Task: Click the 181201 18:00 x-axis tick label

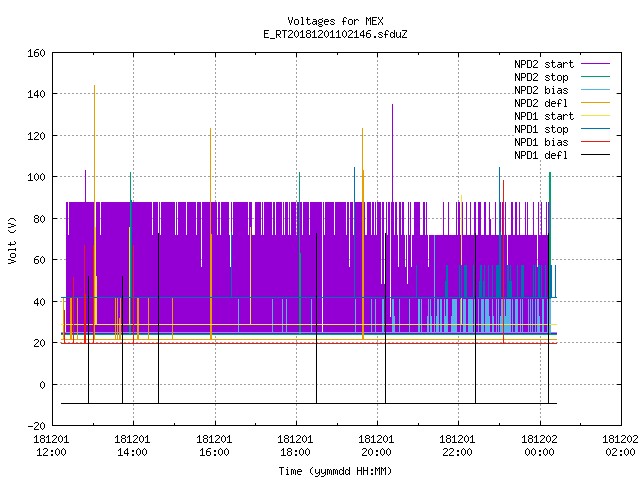Action: point(295,446)
